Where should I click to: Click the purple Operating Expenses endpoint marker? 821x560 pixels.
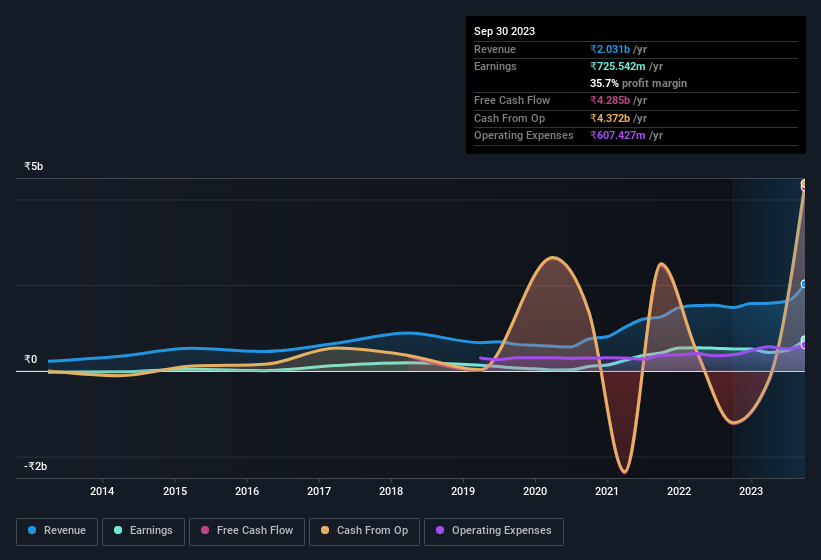(x=804, y=345)
